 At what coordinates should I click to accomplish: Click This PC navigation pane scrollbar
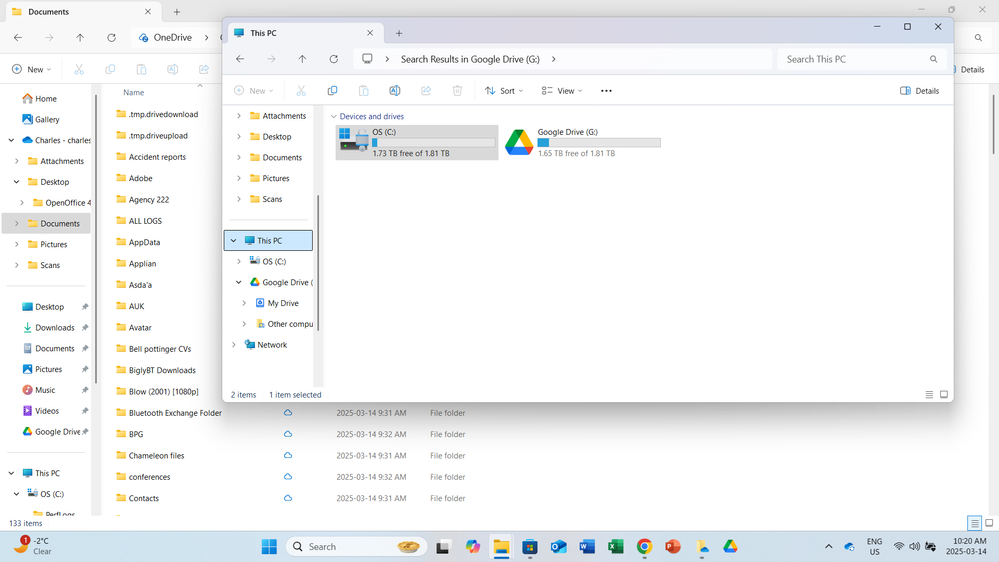click(x=318, y=263)
